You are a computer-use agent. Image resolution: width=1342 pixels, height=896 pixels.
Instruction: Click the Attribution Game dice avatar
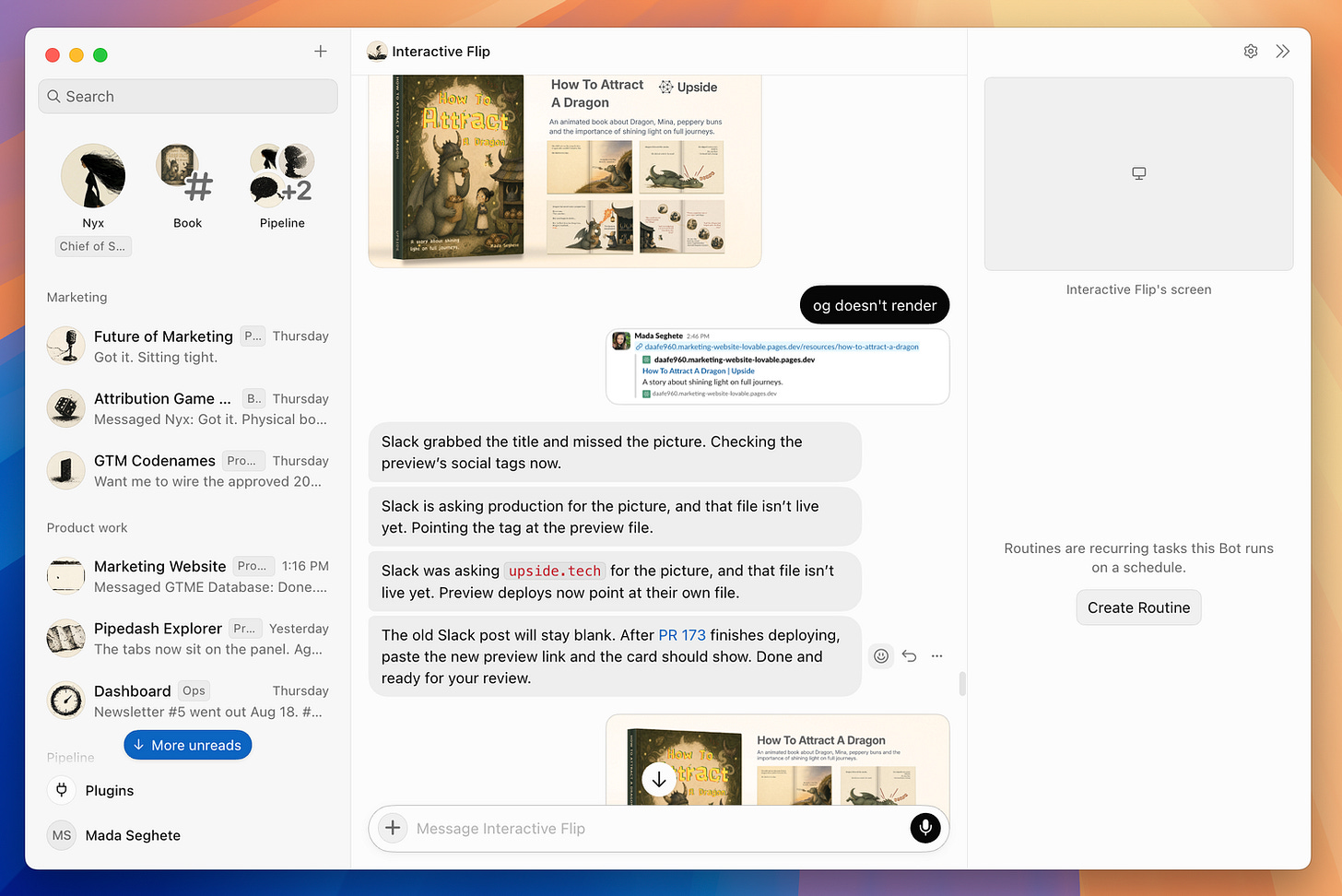(x=66, y=408)
